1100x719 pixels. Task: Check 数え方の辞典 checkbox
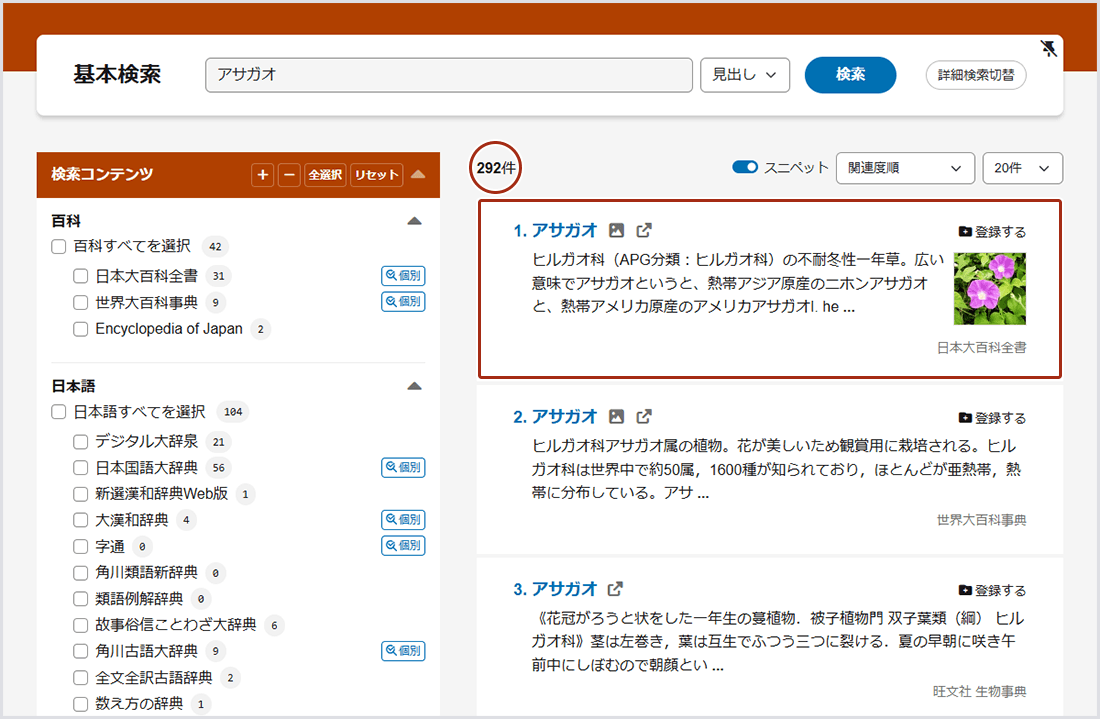tap(81, 704)
